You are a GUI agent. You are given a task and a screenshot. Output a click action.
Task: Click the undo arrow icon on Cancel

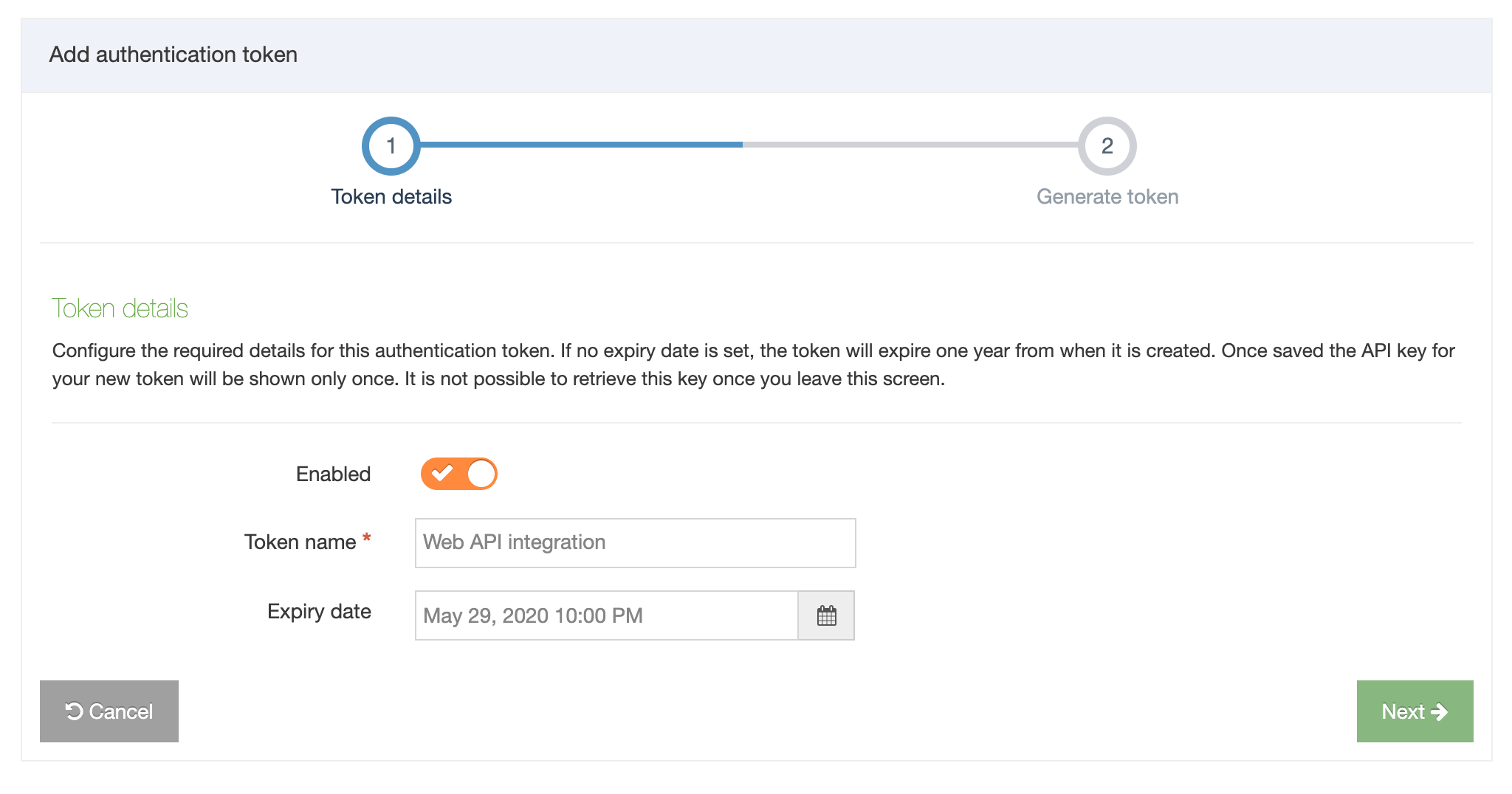pos(74,711)
